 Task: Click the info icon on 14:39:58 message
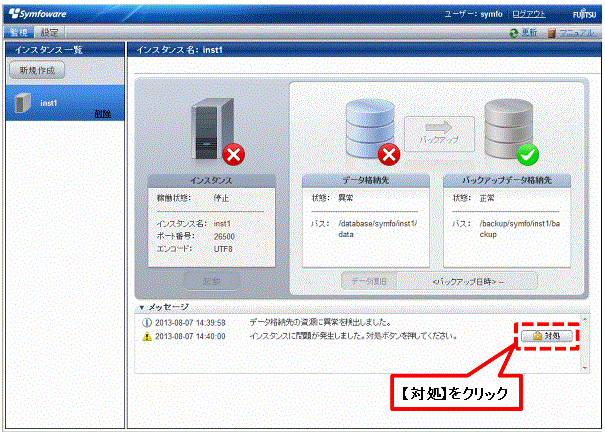(x=147, y=323)
